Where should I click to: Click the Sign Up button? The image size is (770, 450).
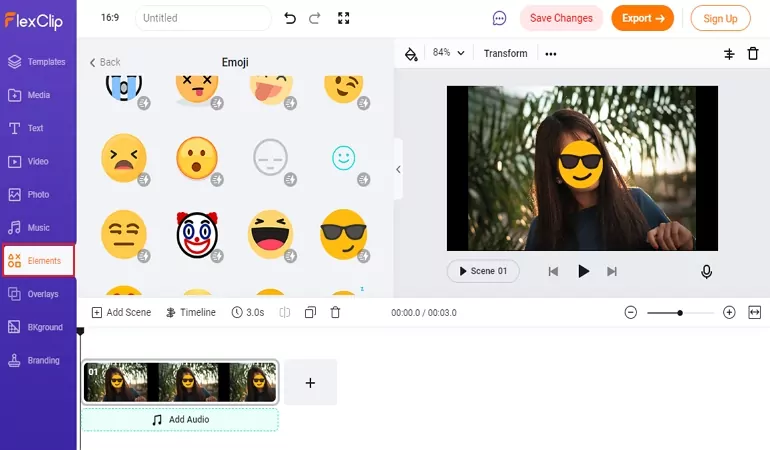(720, 19)
